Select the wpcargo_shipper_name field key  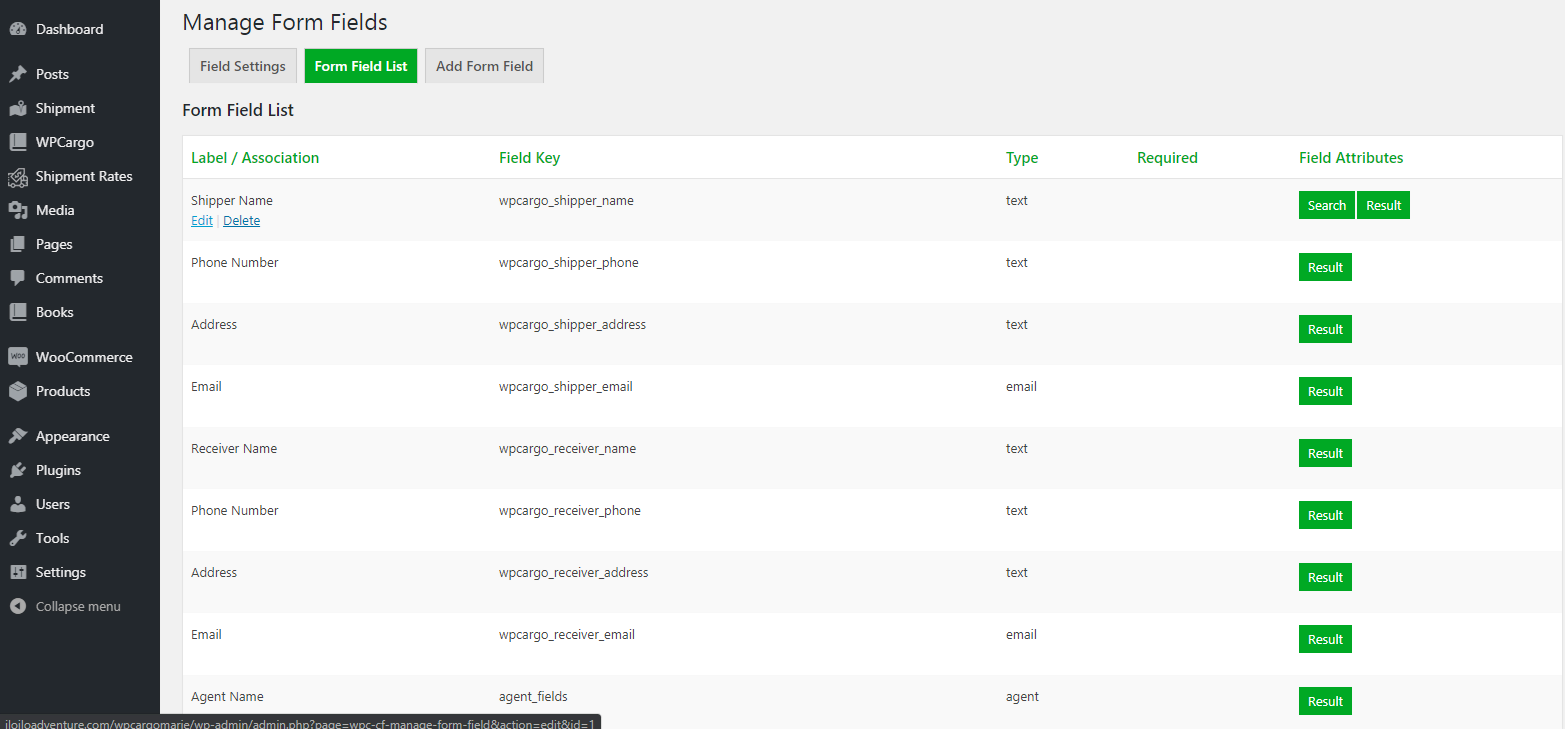[566, 201]
